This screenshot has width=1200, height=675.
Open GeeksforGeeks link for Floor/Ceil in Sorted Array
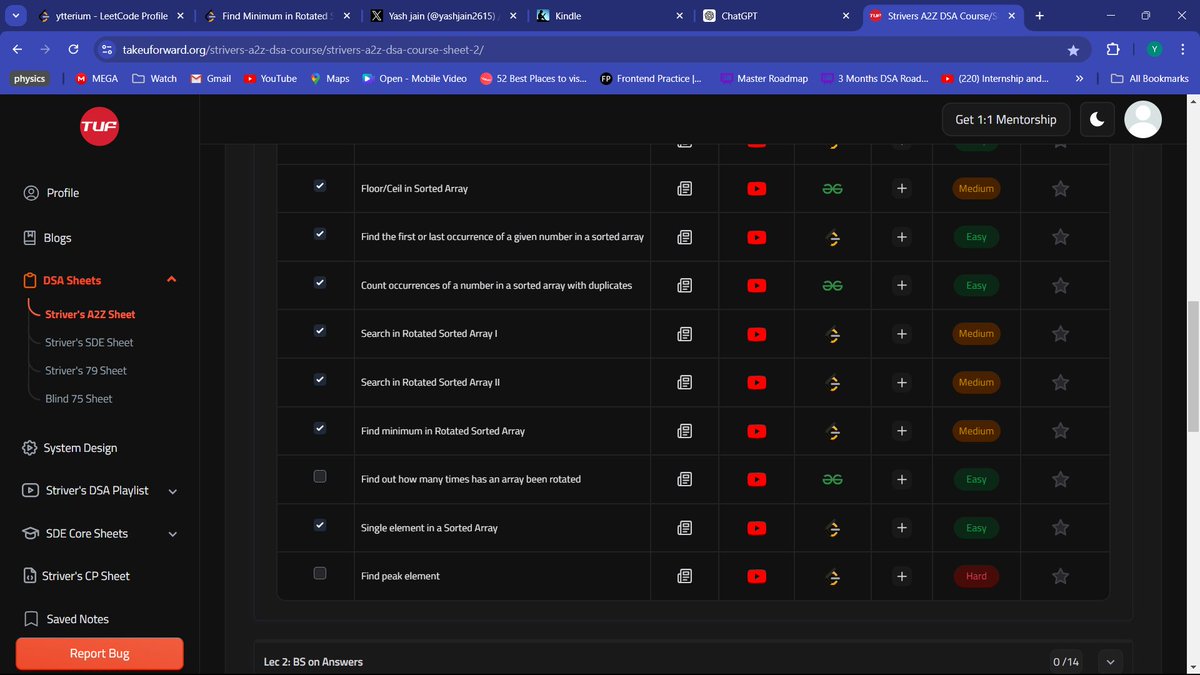pos(832,188)
